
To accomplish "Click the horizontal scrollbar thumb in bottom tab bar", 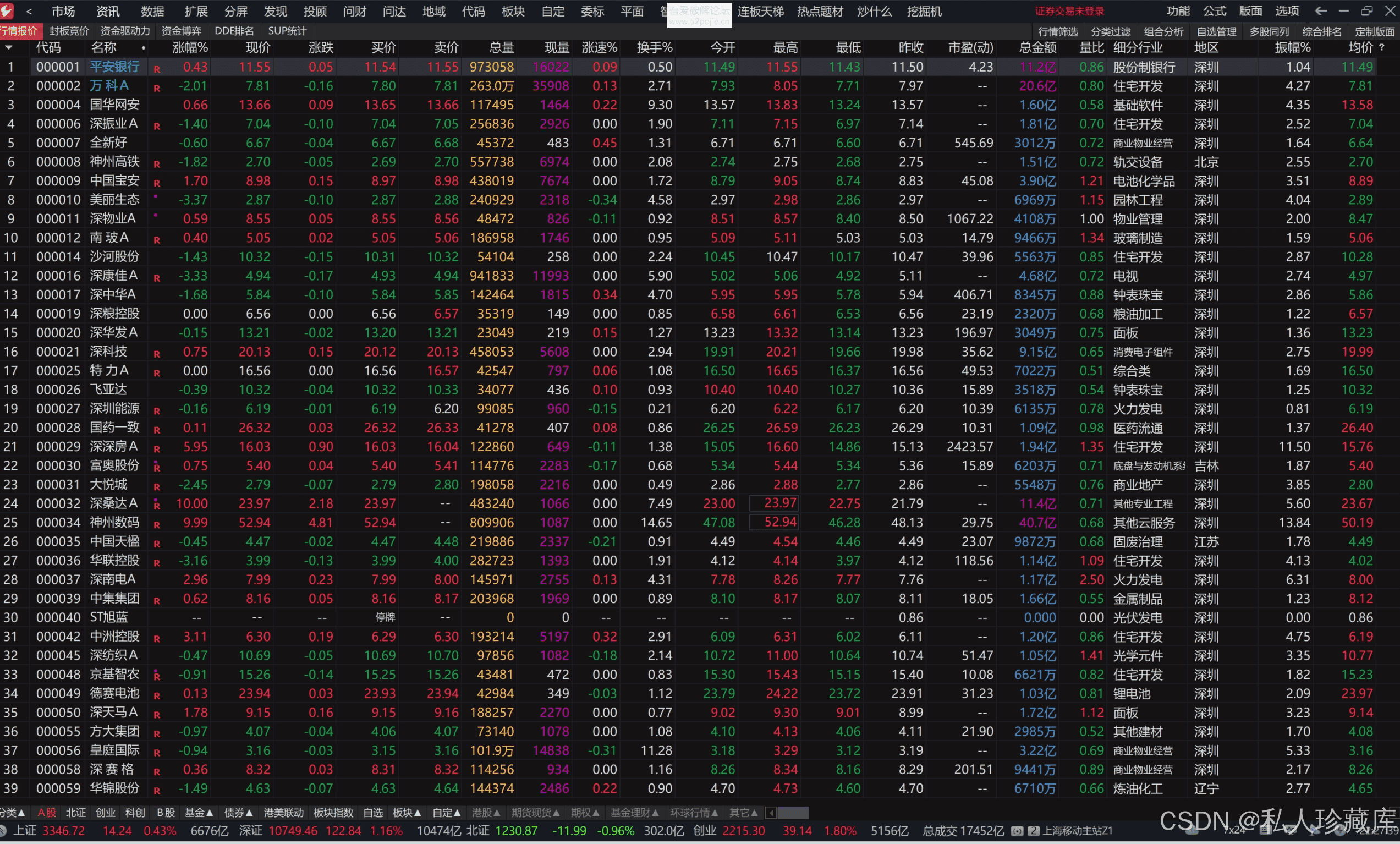I will (793, 813).
